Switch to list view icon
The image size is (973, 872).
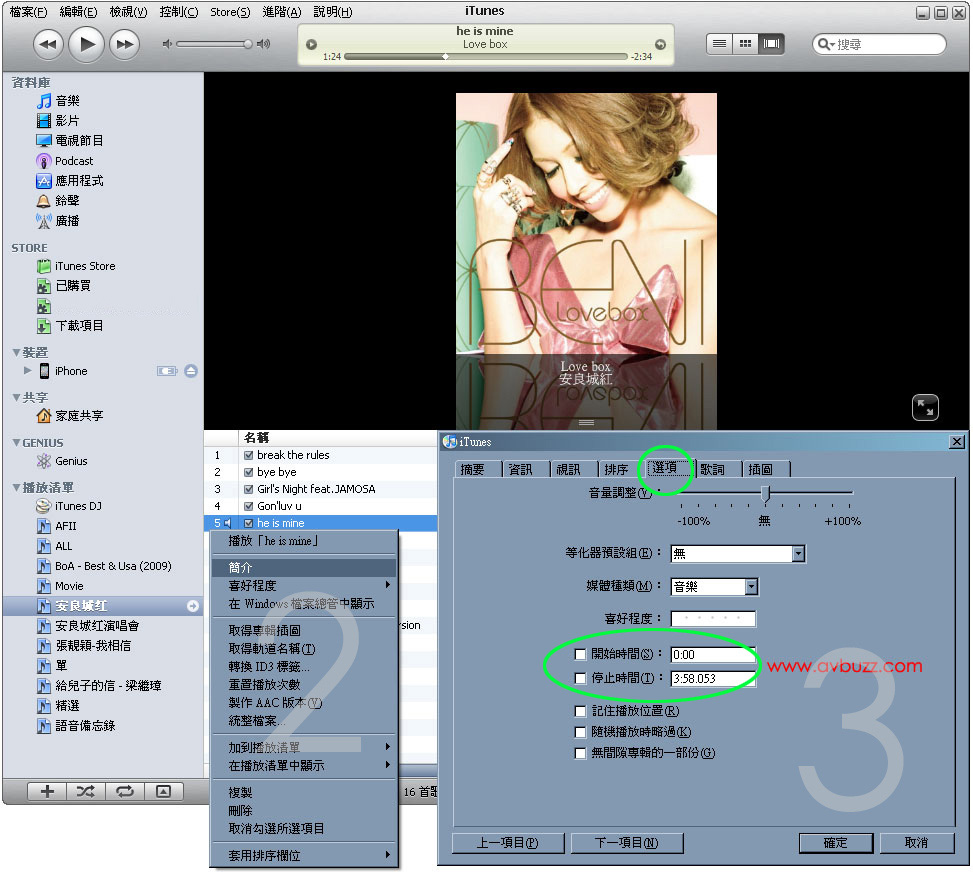[x=719, y=44]
